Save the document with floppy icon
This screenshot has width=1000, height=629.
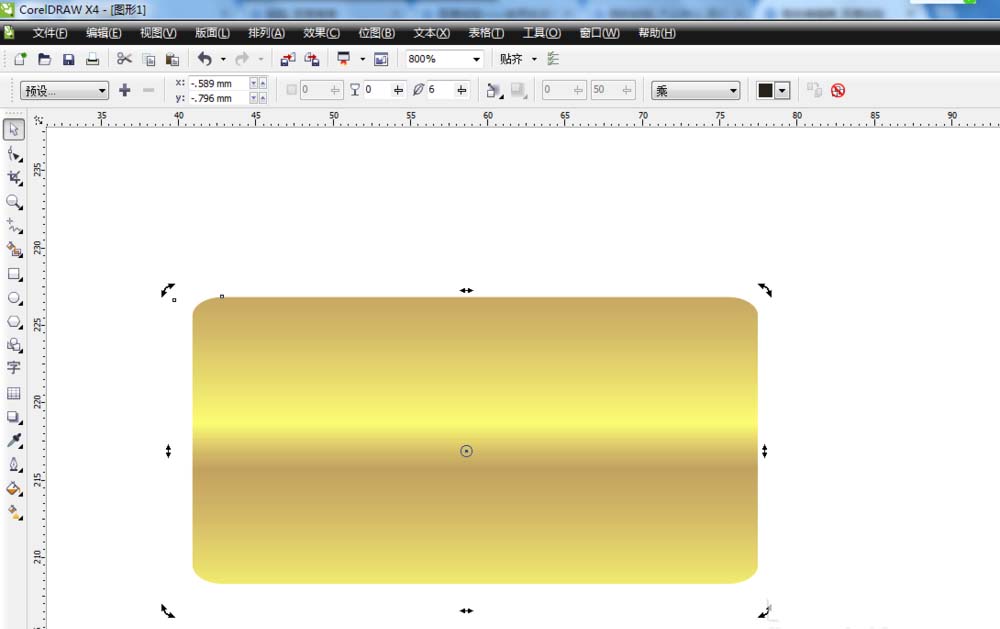point(68,59)
